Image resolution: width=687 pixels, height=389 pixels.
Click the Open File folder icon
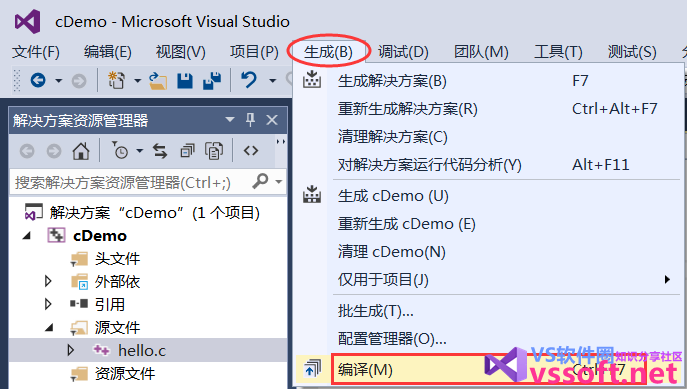click(x=158, y=81)
